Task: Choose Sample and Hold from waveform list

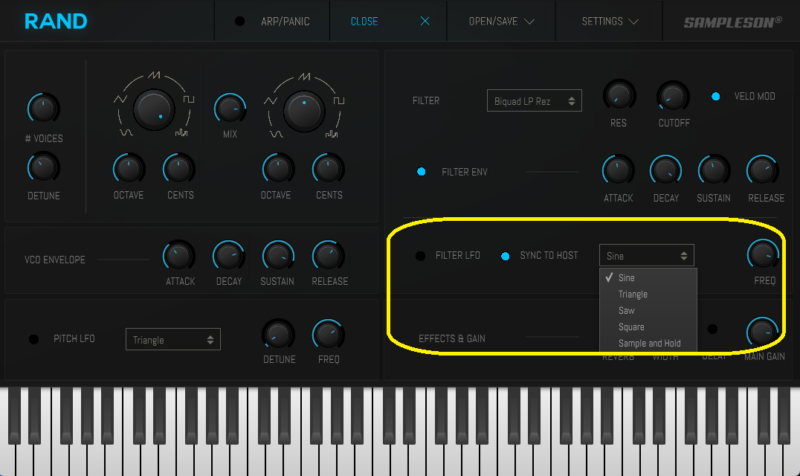Action: (649, 343)
